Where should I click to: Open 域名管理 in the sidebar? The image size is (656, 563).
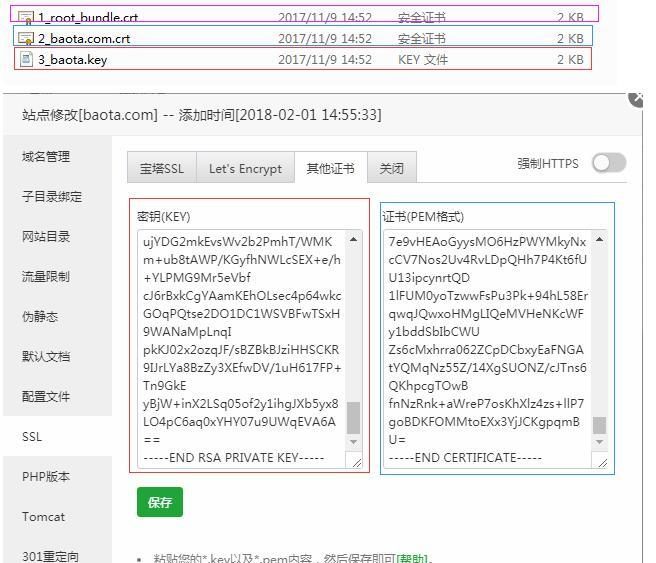point(46,157)
